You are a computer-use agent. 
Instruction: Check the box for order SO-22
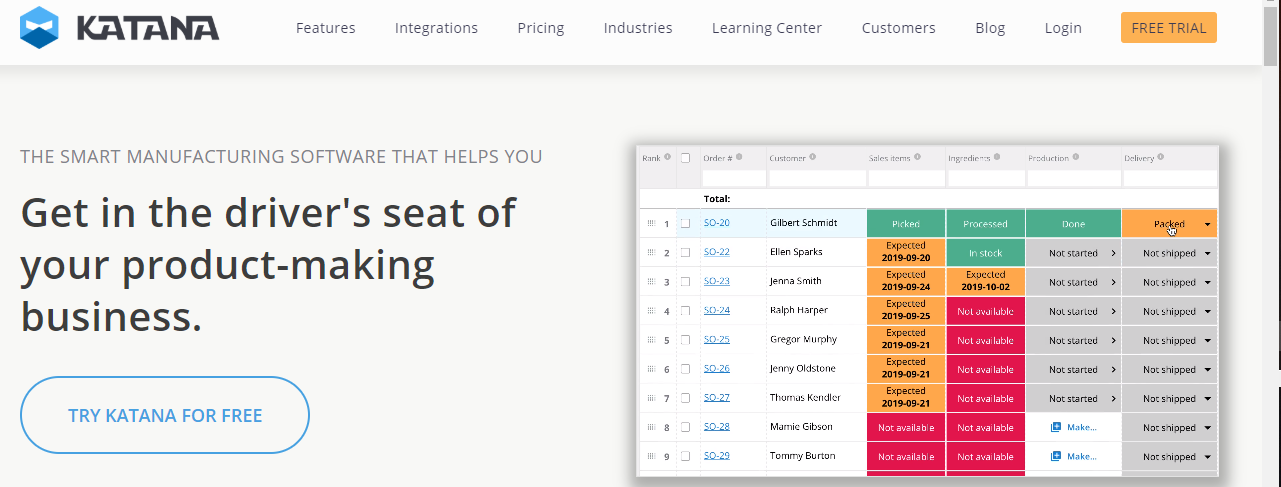click(x=685, y=253)
